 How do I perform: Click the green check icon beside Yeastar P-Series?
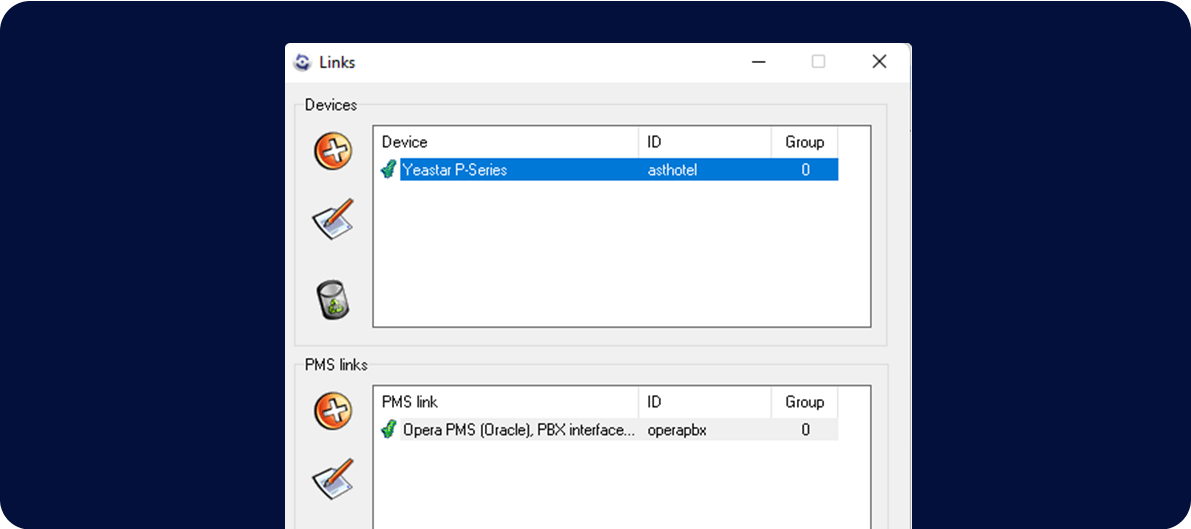click(x=389, y=170)
